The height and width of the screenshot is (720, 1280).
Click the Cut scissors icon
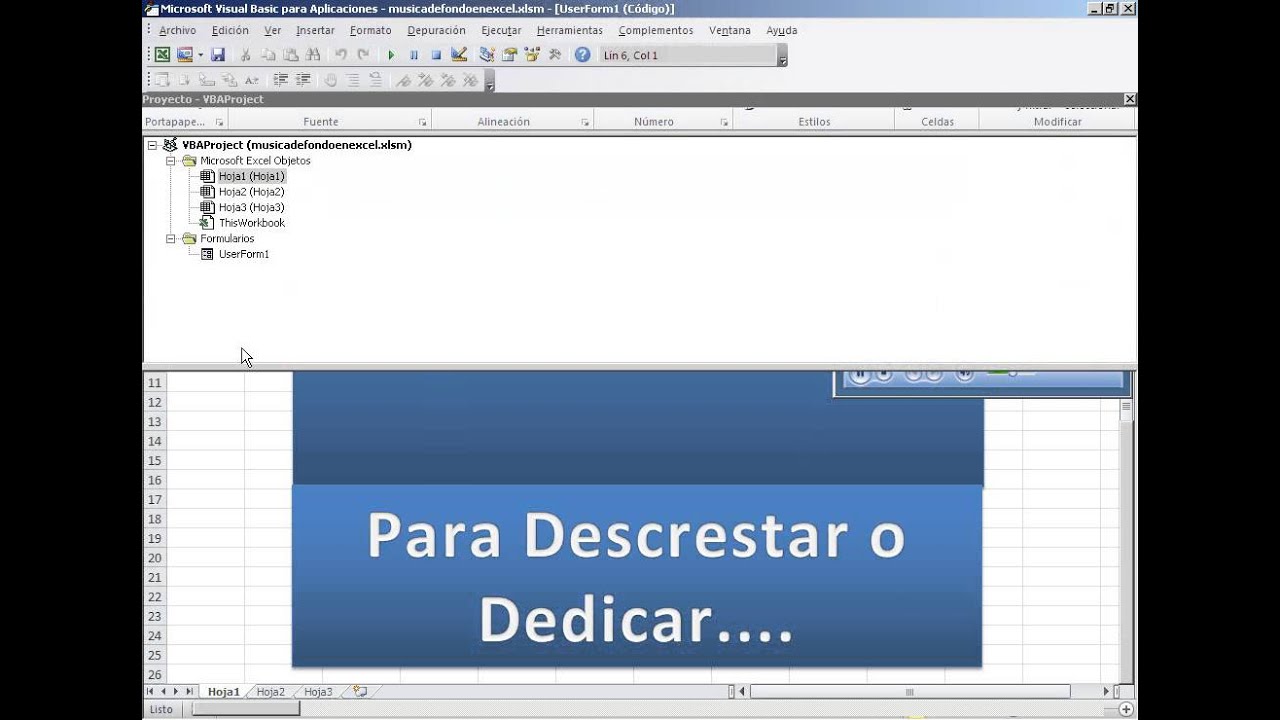point(245,55)
